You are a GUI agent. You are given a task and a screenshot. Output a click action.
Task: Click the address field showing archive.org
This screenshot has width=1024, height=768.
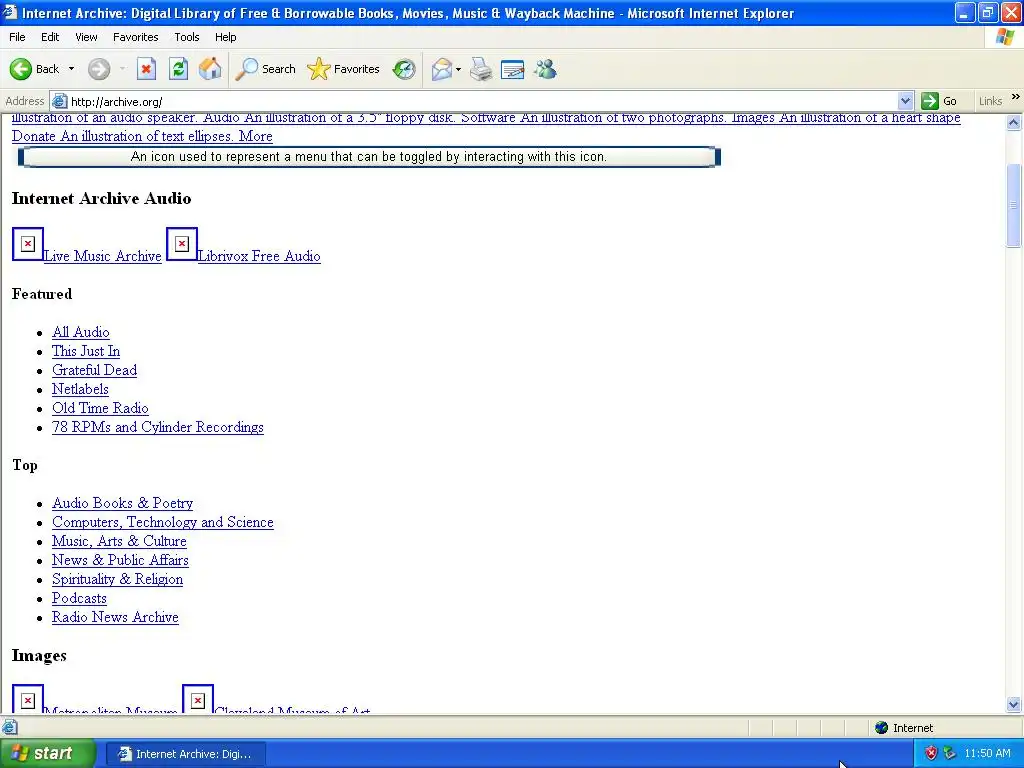tap(482, 101)
